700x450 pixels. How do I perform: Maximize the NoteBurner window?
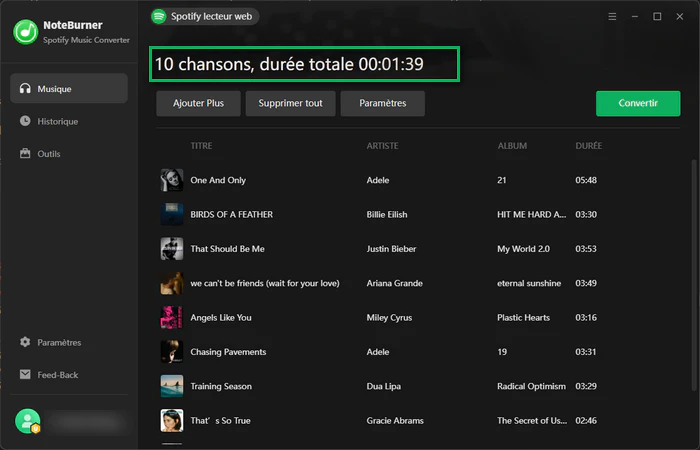click(x=657, y=17)
